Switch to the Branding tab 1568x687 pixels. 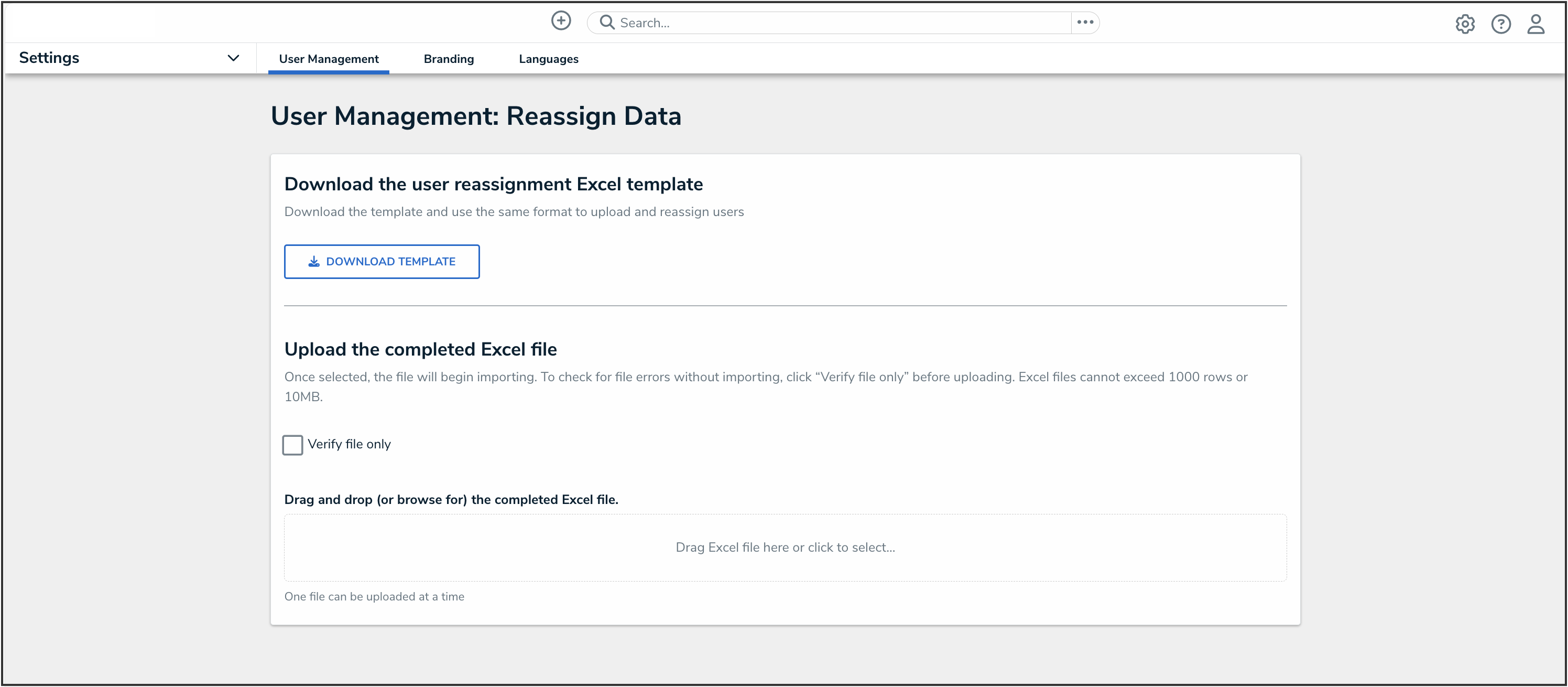tap(449, 59)
